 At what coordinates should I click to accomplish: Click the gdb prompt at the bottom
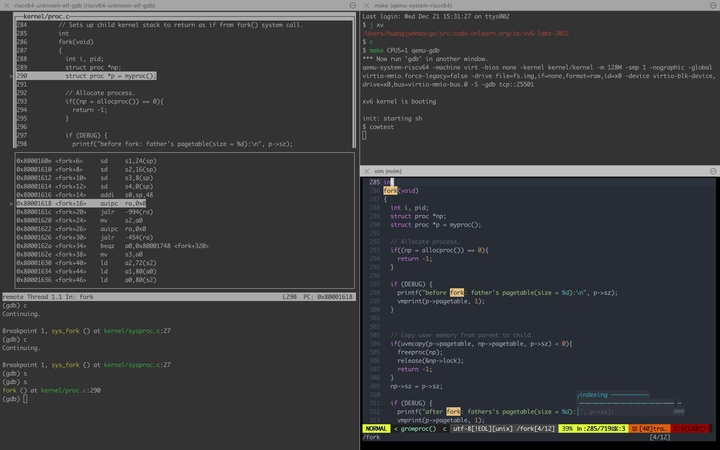click(x=12, y=399)
